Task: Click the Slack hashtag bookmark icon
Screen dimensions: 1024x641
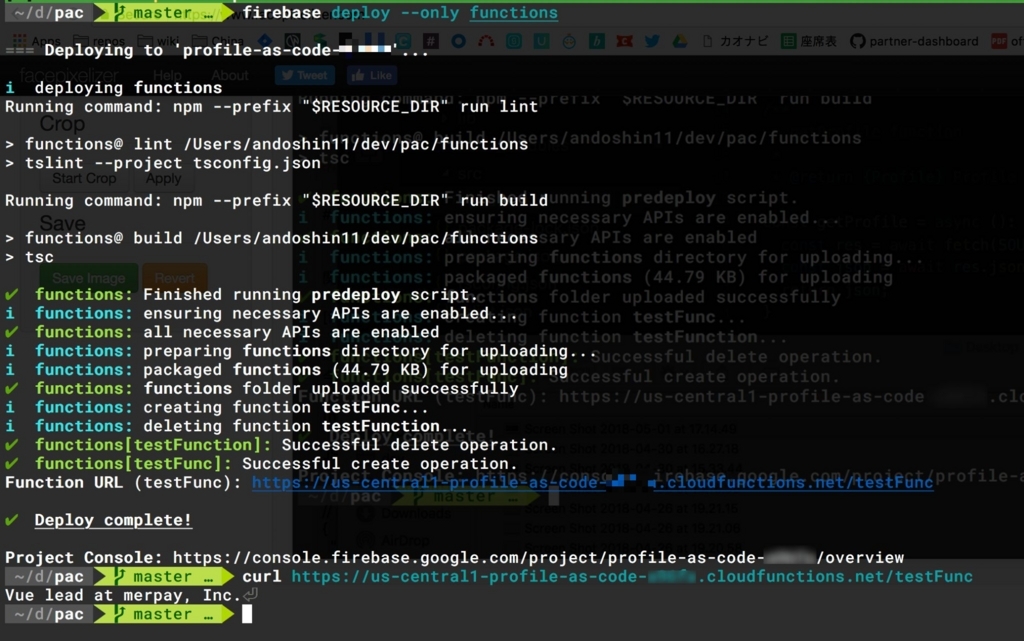Action: click(430, 41)
